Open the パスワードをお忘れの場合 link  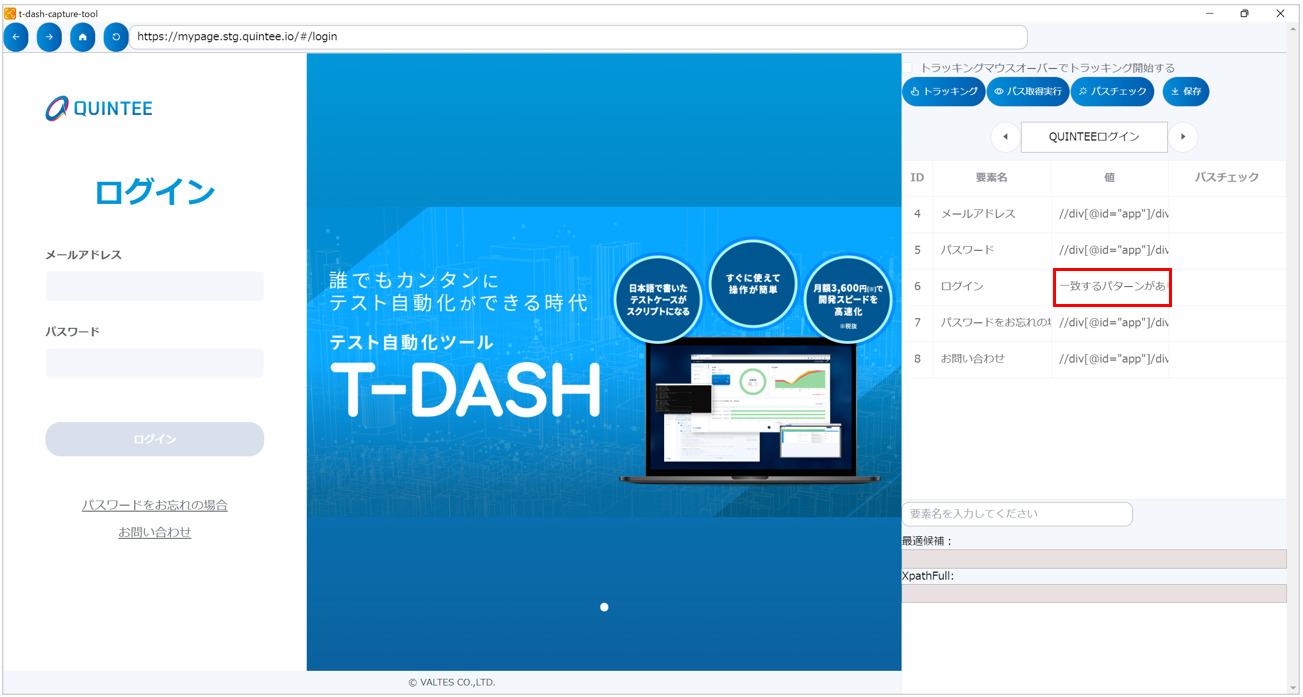point(155,505)
